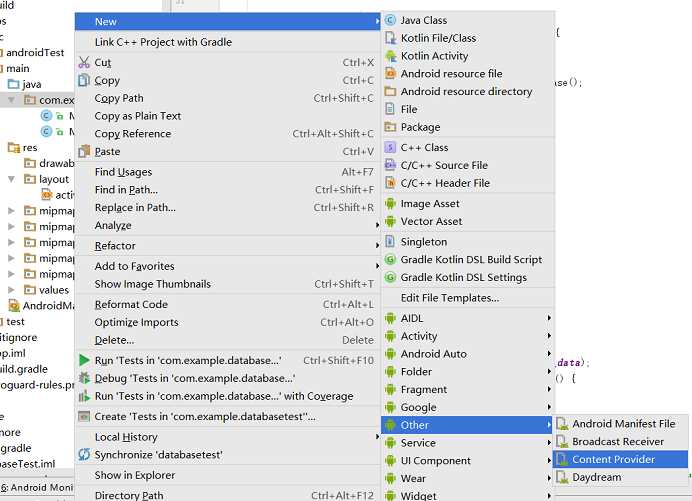Click the C/C++ Header File icon
Screen dimensions: 692x501
[390, 183]
